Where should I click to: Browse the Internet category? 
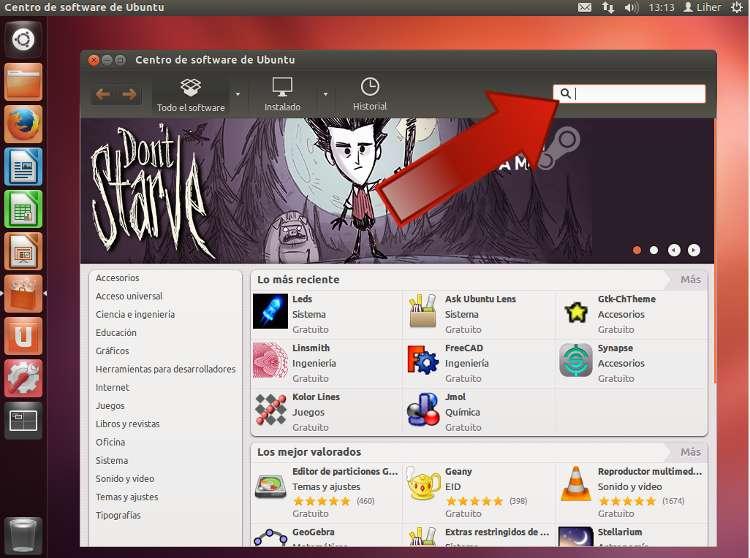click(112, 387)
